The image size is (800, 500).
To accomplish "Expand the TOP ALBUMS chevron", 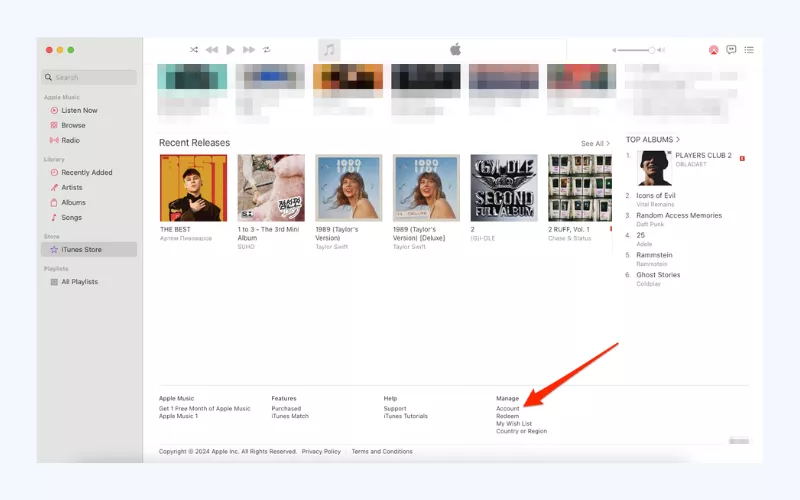I will coord(678,139).
